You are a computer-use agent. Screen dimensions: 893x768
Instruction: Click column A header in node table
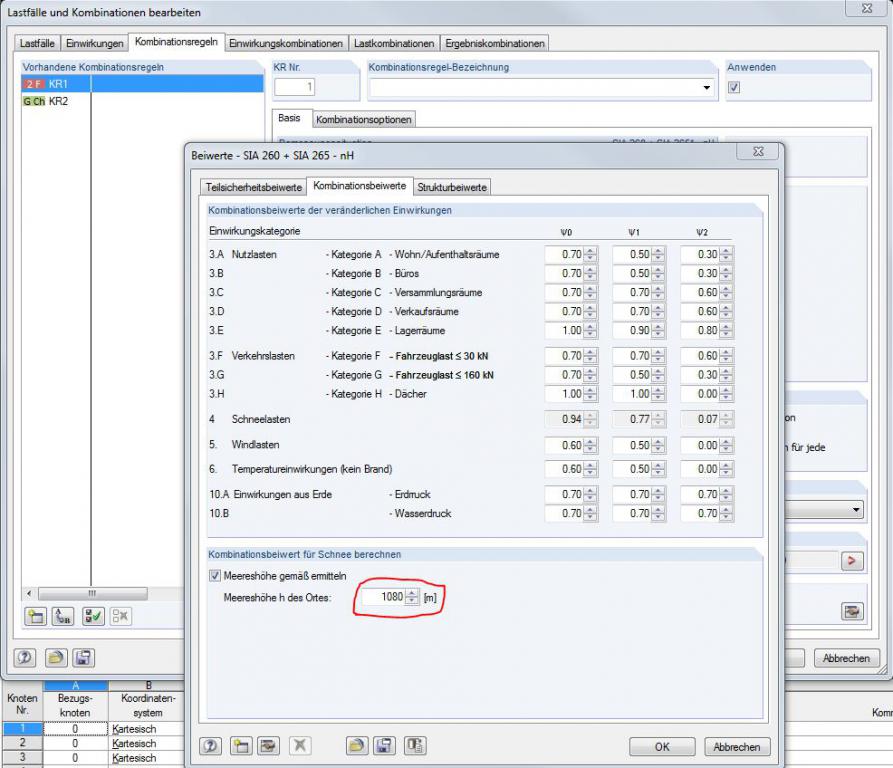75,685
